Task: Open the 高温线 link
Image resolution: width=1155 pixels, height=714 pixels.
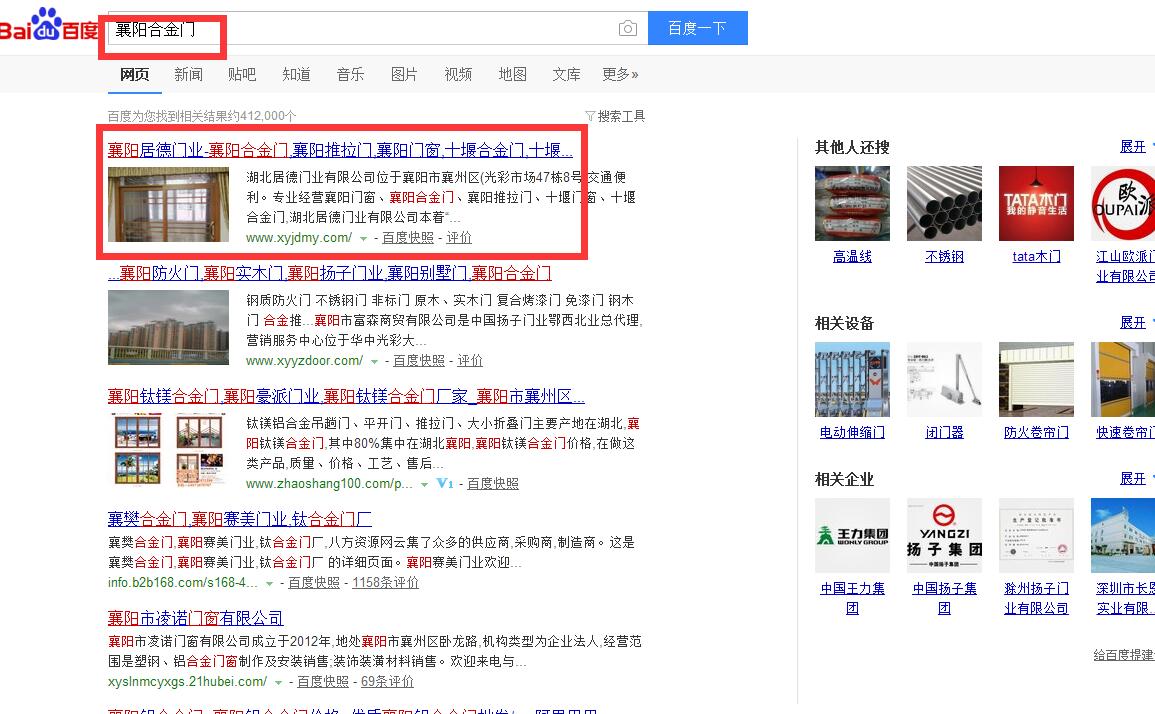Action: tap(852, 256)
